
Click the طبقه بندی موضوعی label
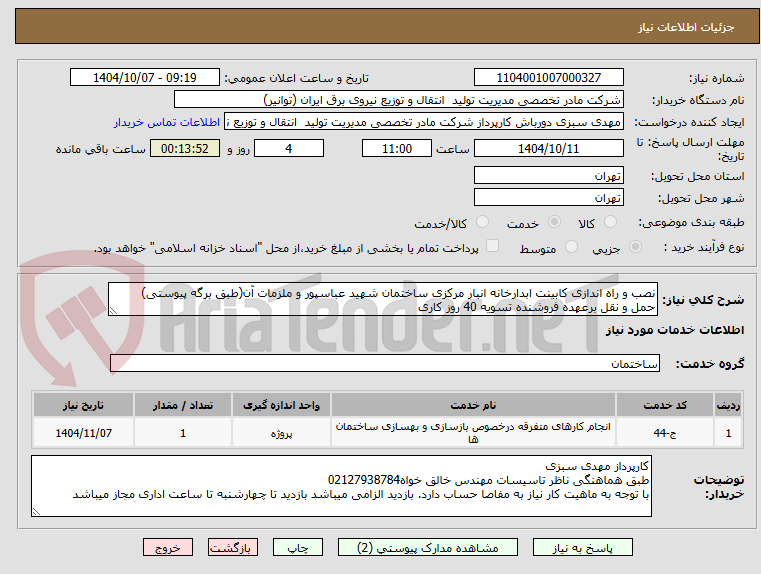coord(691,223)
